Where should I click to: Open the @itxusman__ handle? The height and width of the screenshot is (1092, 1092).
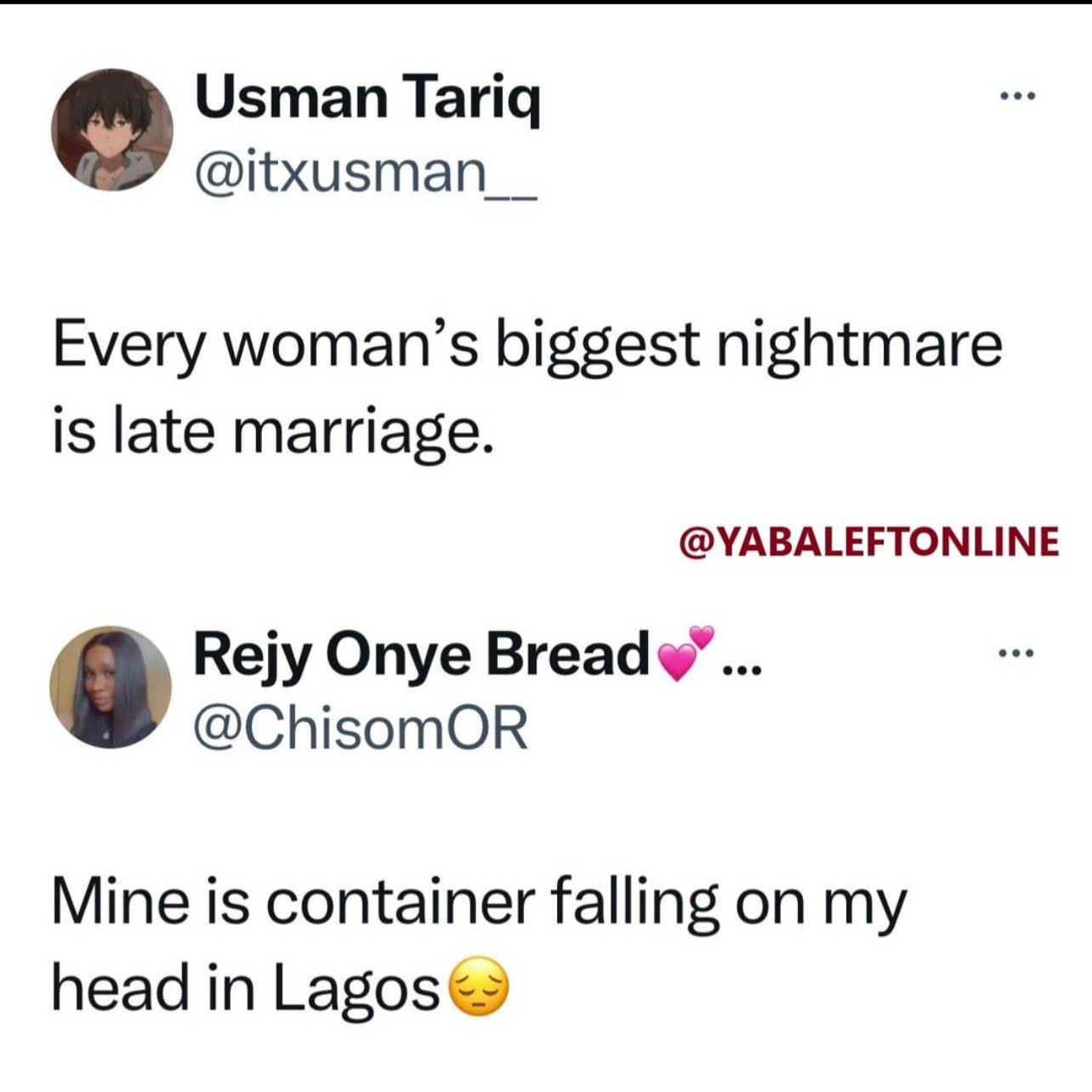(x=367, y=173)
